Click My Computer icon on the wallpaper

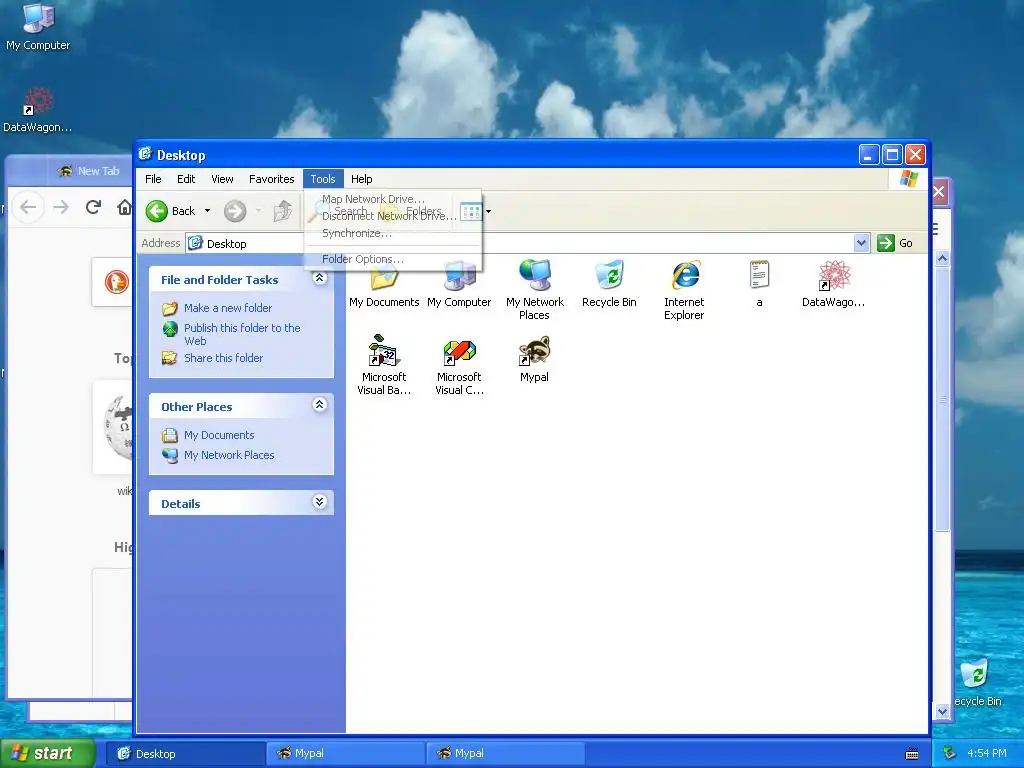tap(38, 27)
